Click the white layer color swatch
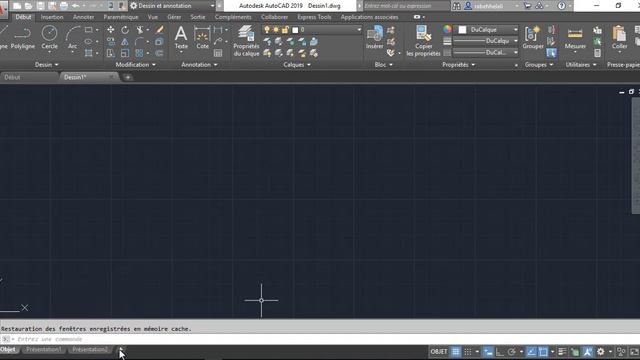 [295, 30]
